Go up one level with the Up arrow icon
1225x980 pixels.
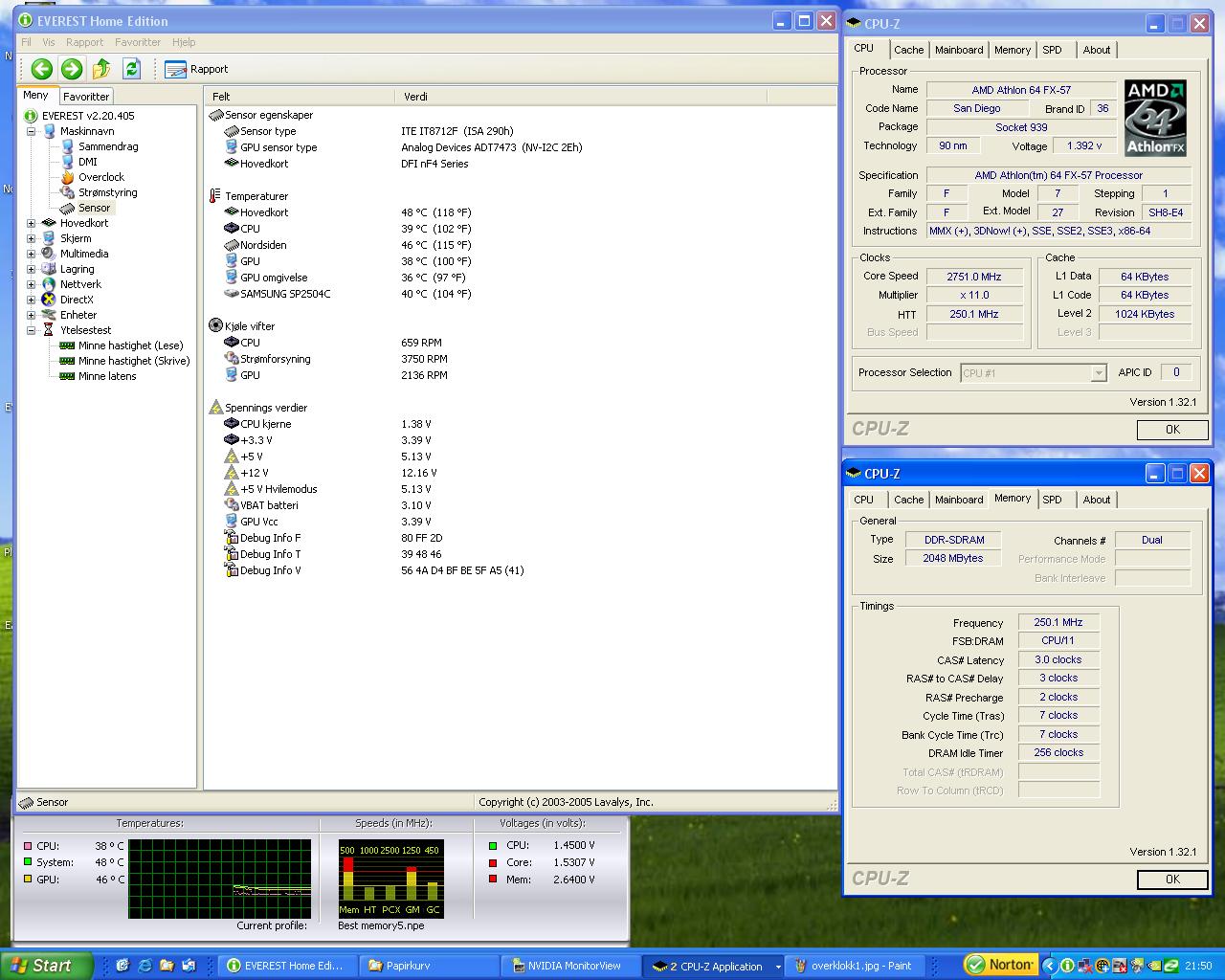point(101,68)
